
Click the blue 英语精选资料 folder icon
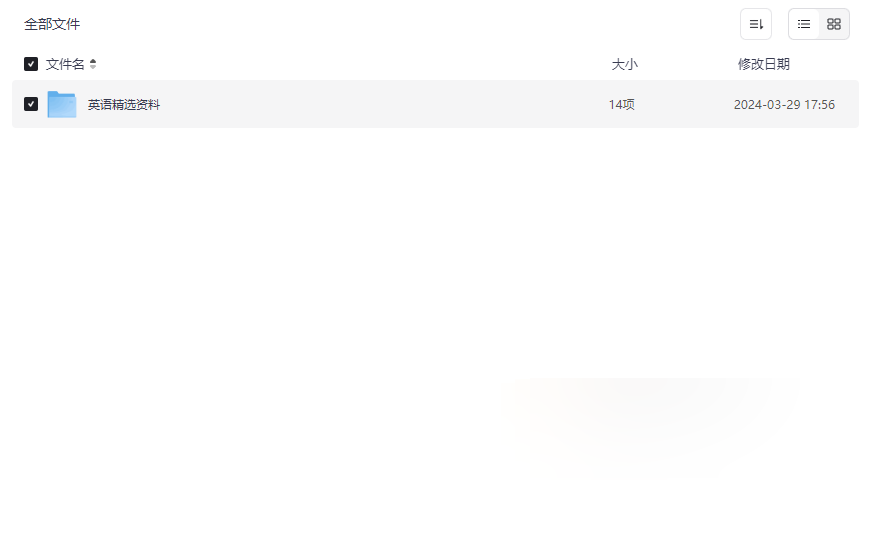tap(62, 104)
